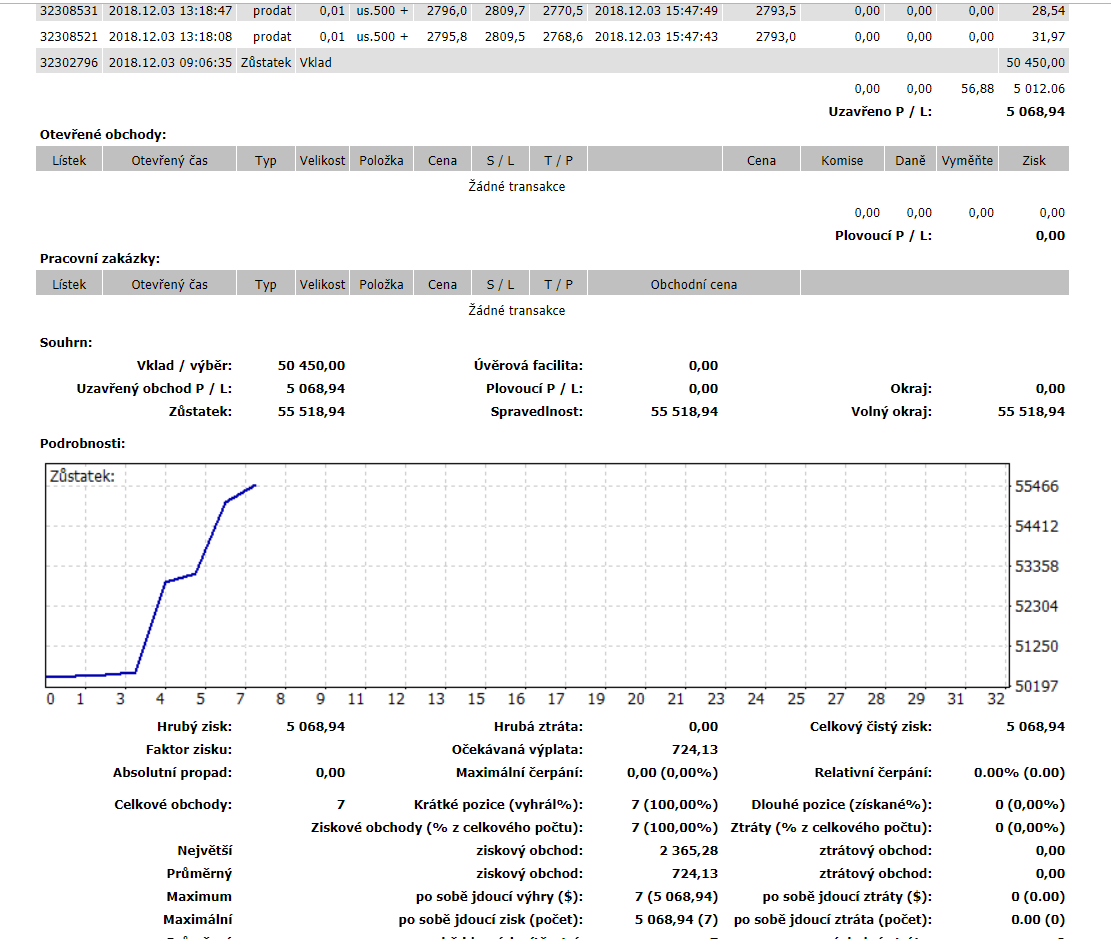Click the largest profit trade value 2 365,28
Screen dimensions: 1111x939
click(689, 850)
